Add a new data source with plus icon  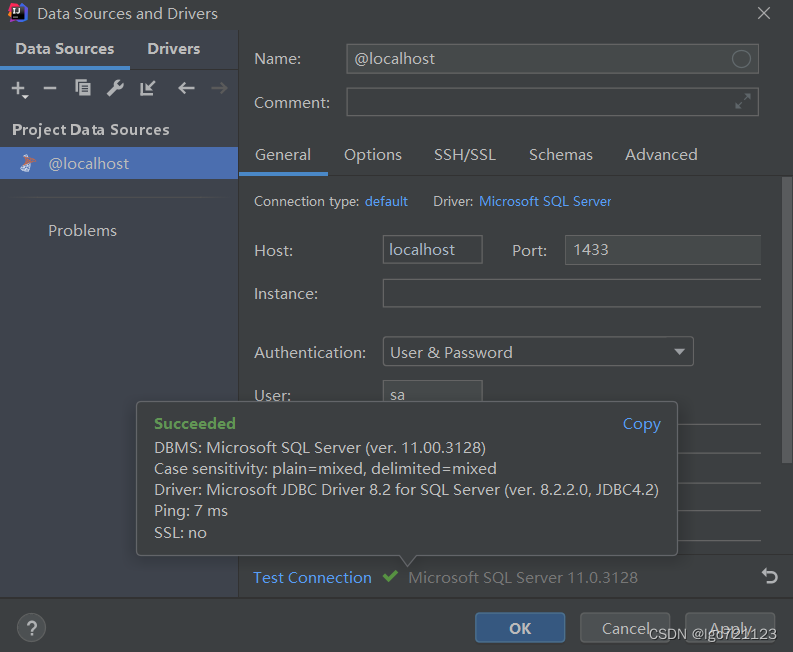[x=19, y=89]
